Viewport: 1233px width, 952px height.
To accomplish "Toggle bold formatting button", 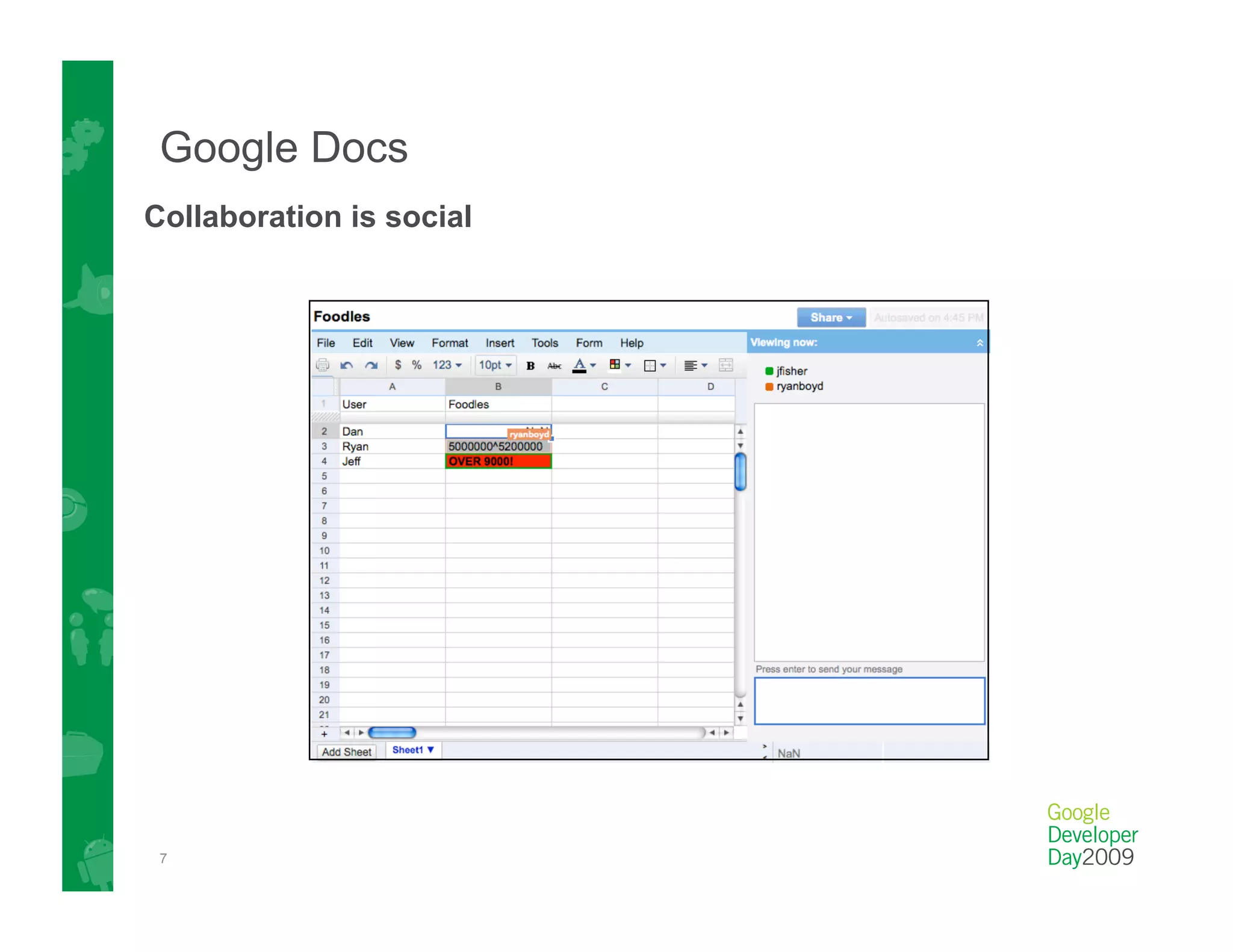I will [x=530, y=365].
